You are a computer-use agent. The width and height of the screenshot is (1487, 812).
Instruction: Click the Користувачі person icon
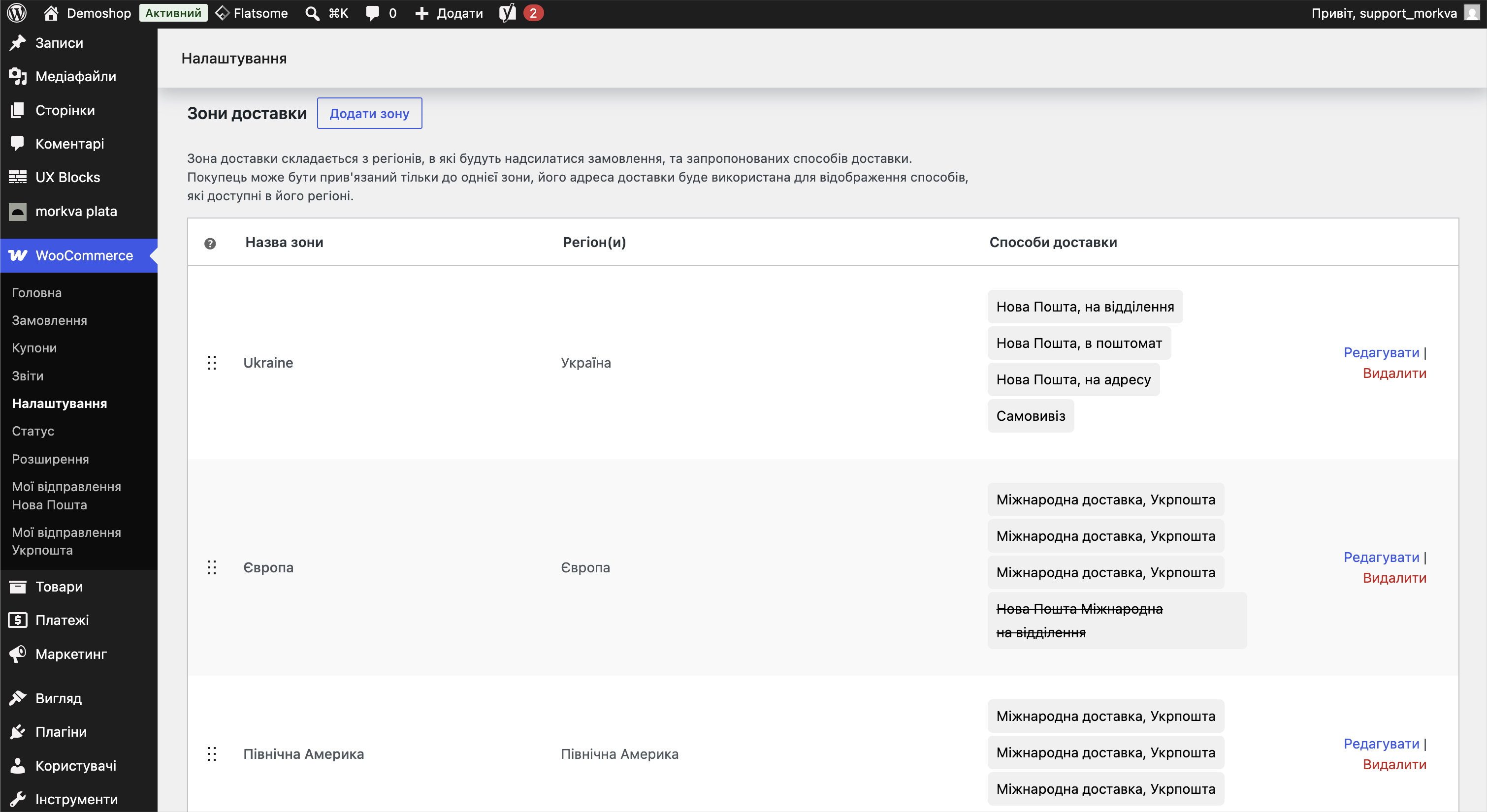tap(17, 766)
